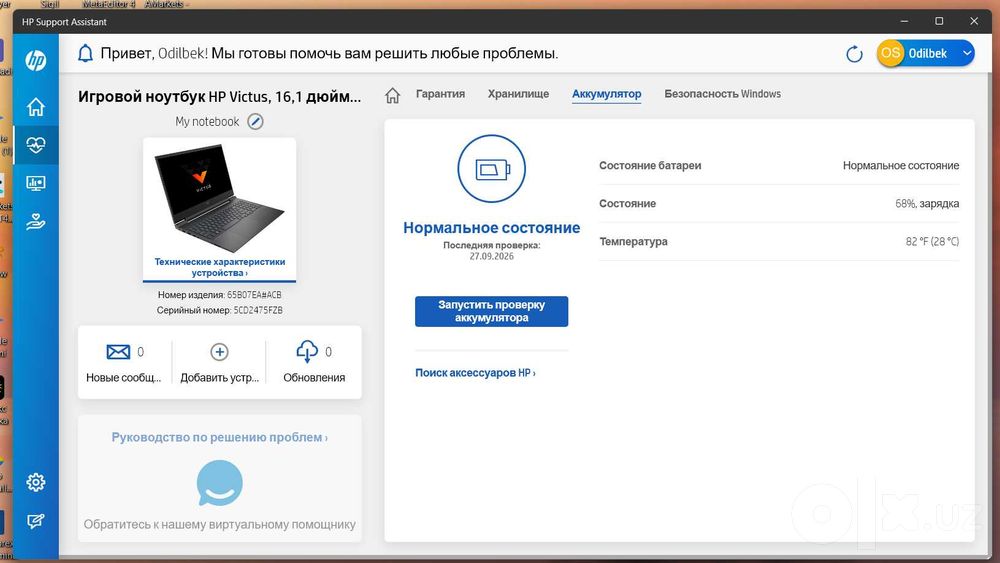Open the Home icon in left sidebar
Viewport: 1000px width, 563px height.
36,106
